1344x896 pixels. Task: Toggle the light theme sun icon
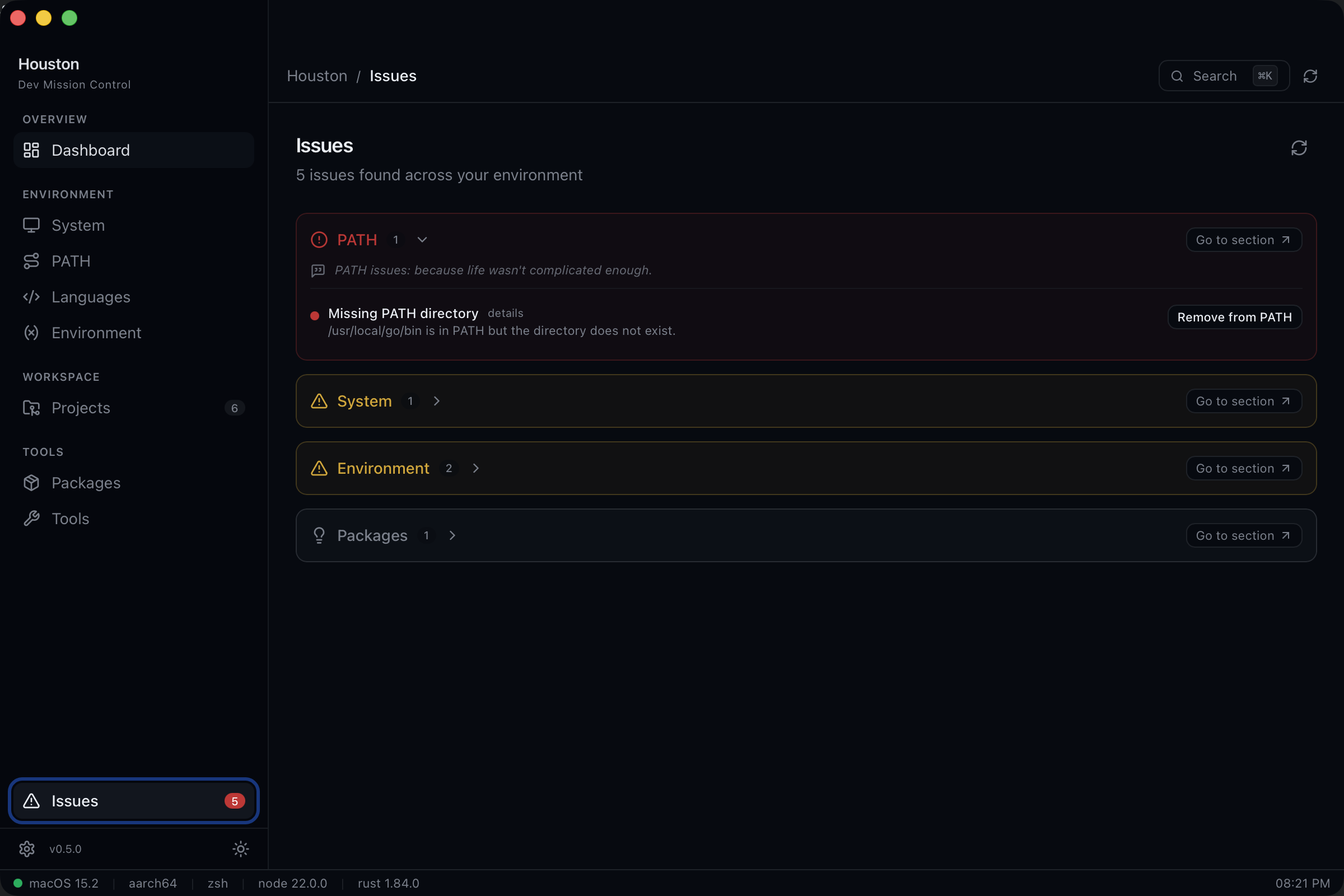241,848
